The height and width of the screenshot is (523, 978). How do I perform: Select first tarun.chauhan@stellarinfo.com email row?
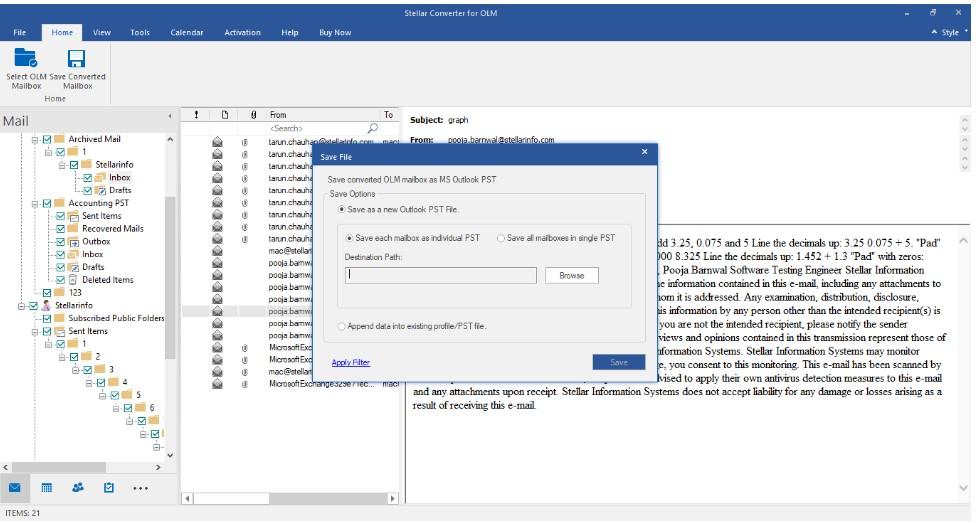(290, 142)
